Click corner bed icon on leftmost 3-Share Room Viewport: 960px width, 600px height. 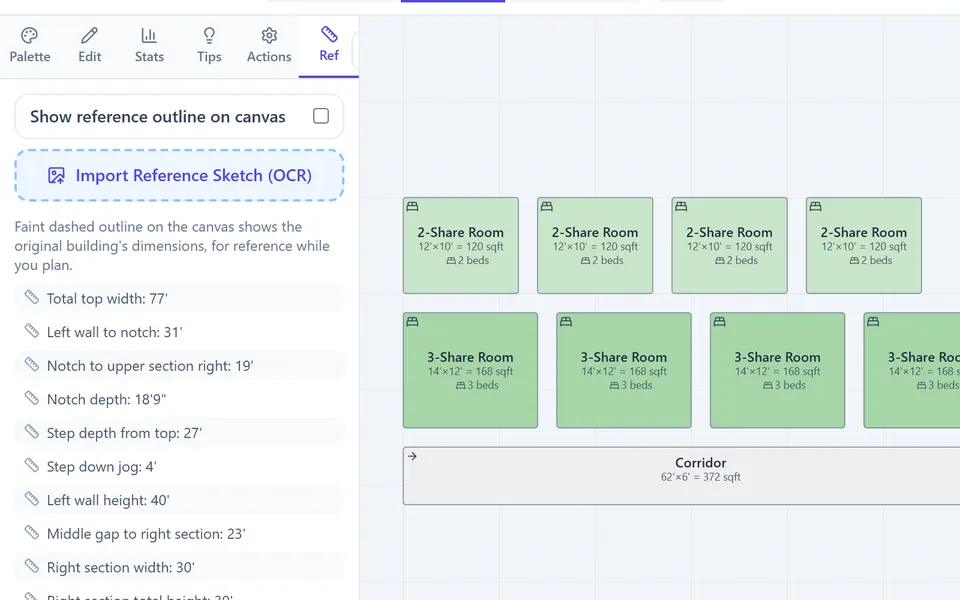click(x=413, y=322)
